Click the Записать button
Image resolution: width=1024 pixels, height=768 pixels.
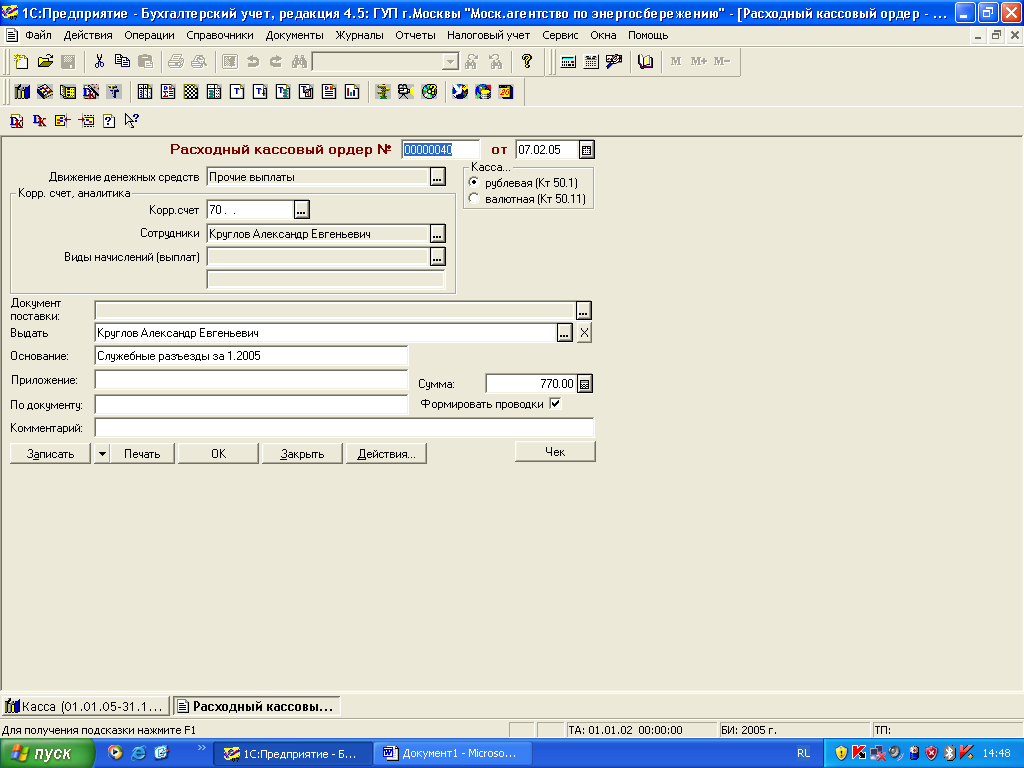pos(50,454)
